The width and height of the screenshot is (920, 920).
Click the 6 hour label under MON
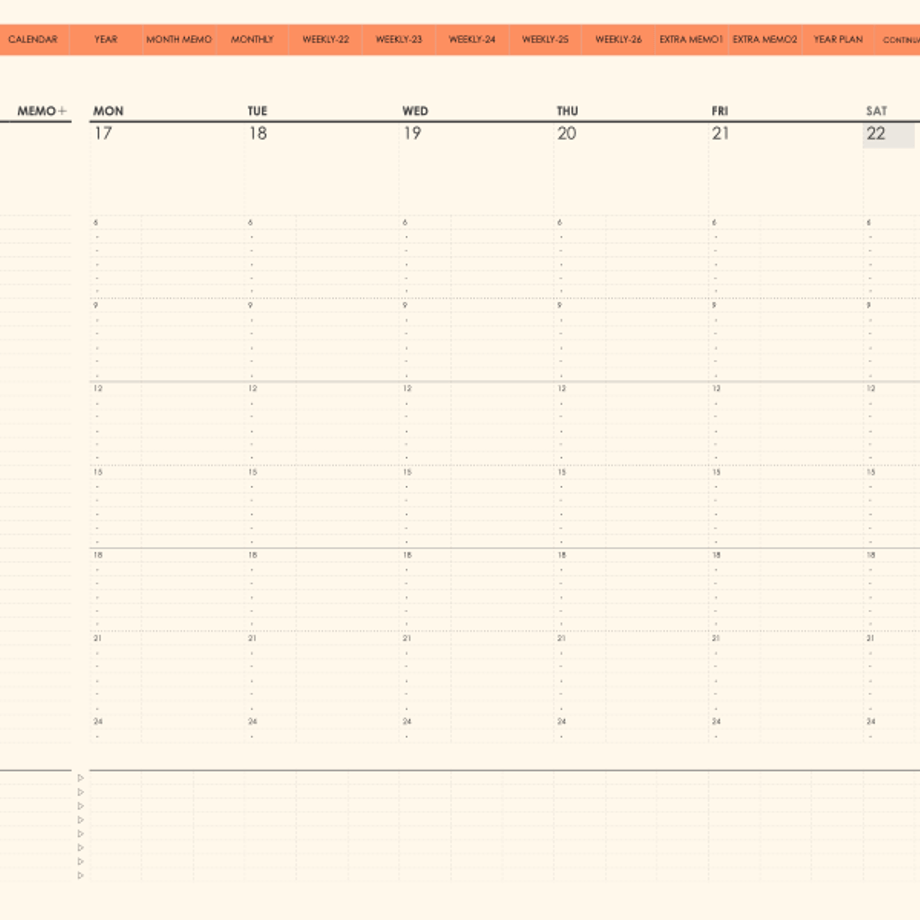(x=96, y=222)
